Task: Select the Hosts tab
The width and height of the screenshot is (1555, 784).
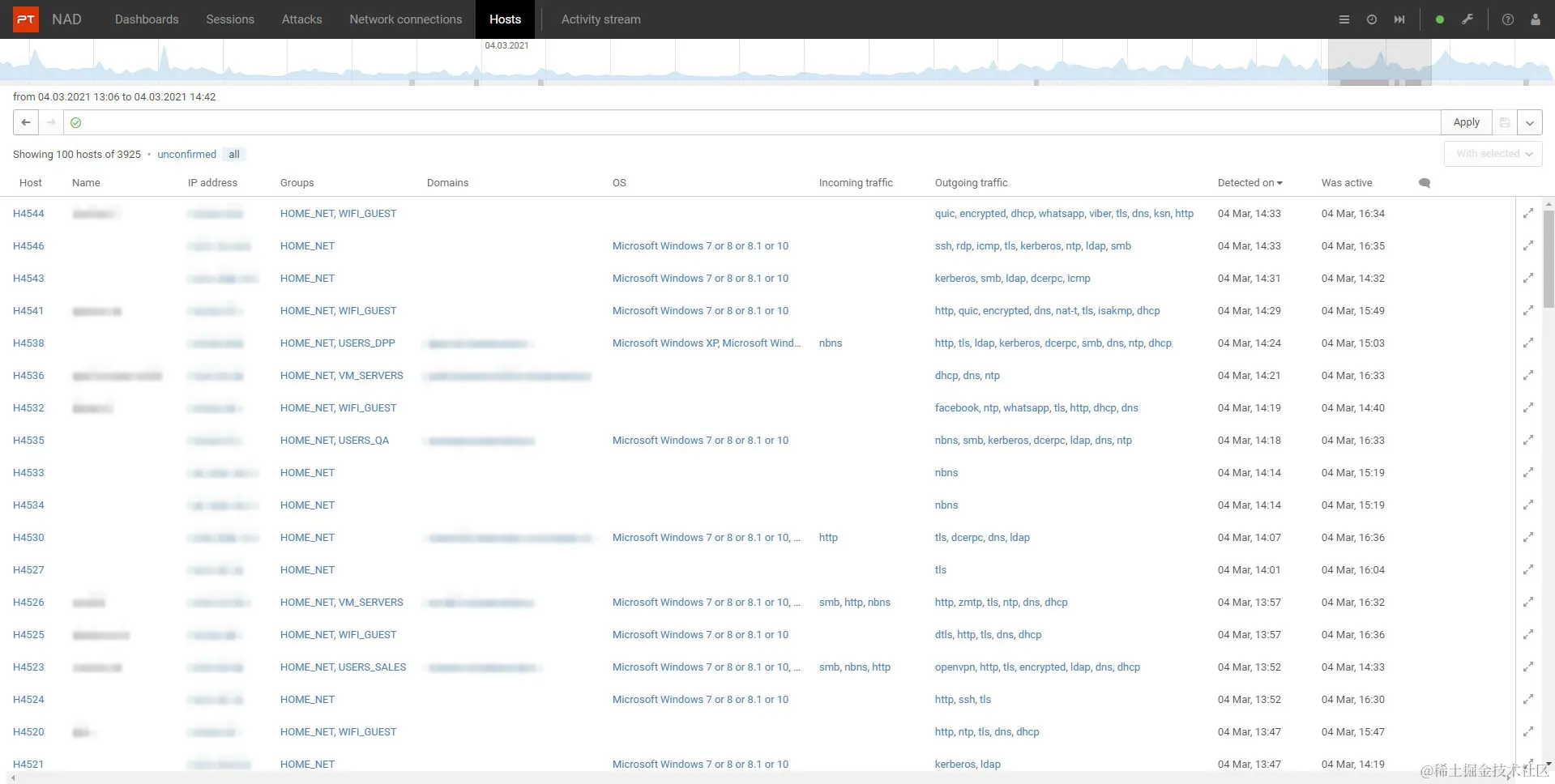Action: pos(506,19)
